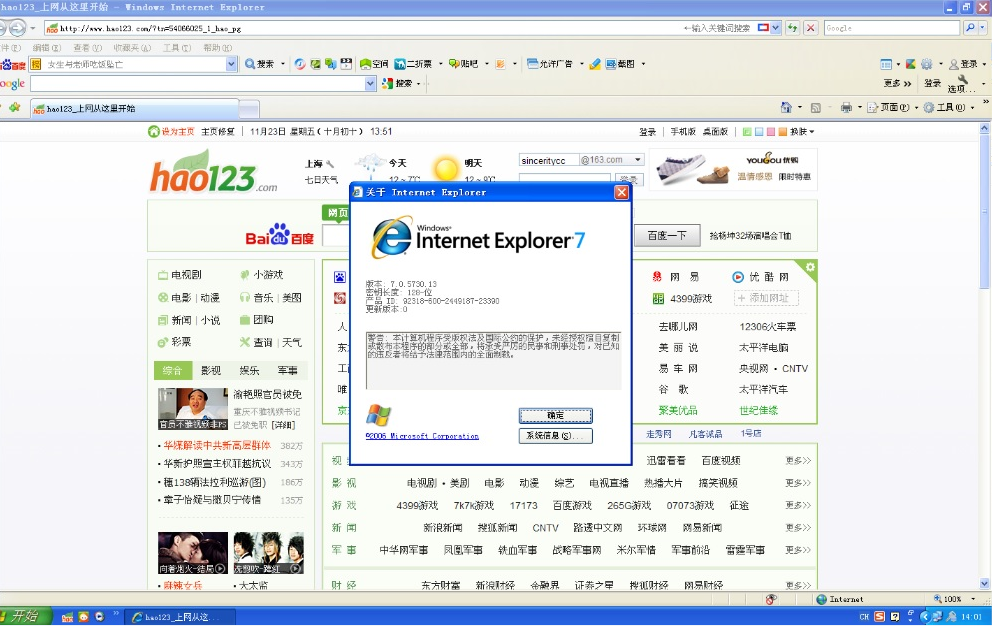The width and height of the screenshot is (992, 626).
Task: Select the orange skin color swatch
Action: 783,132
